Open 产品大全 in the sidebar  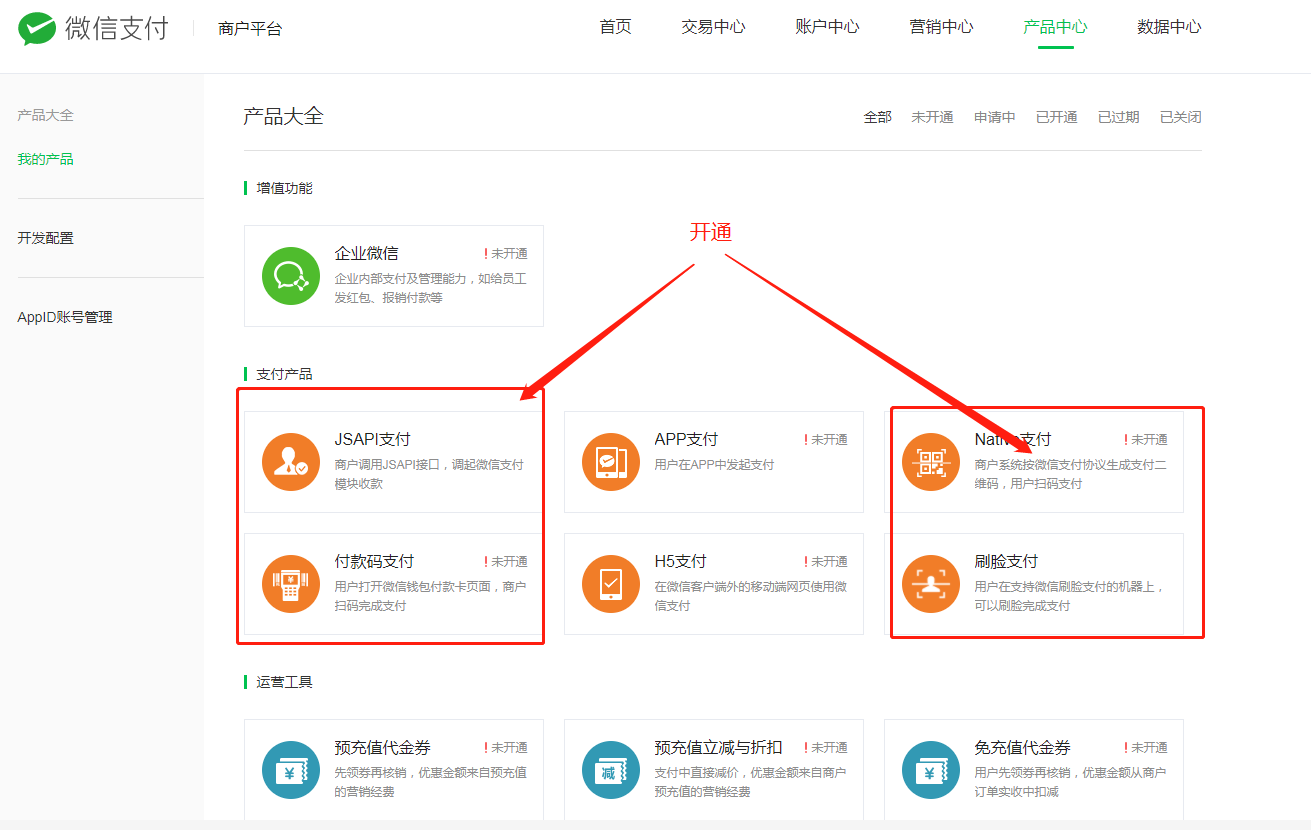click(45, 115)
